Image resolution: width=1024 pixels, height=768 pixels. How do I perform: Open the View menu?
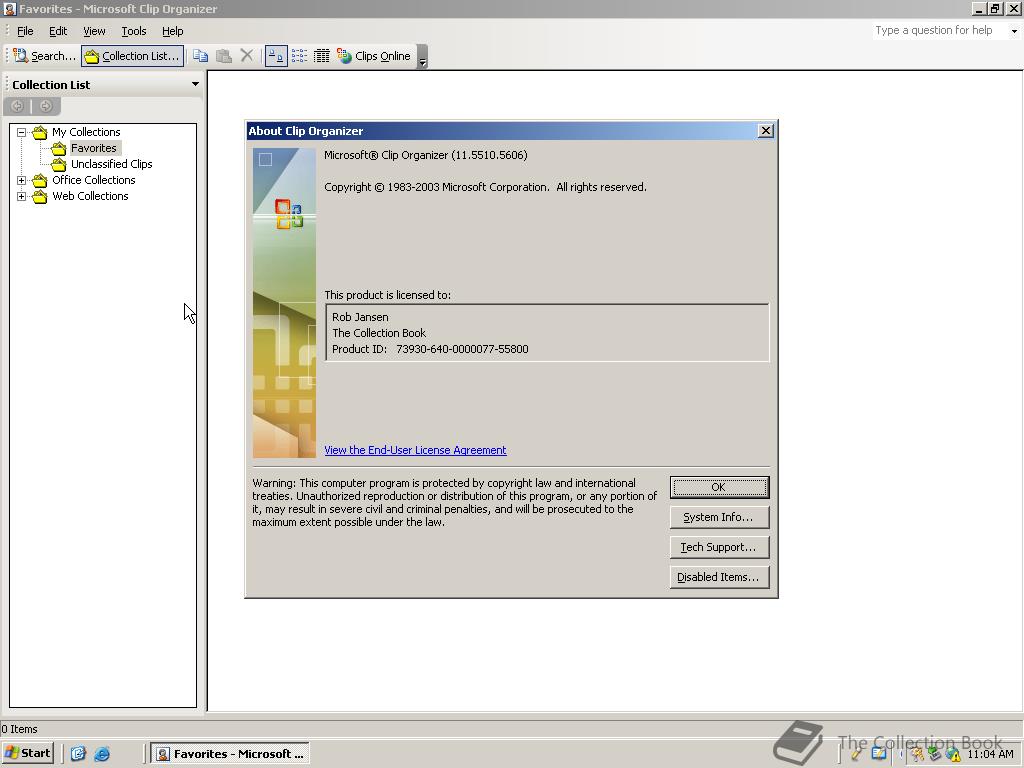tap(94, 31)
